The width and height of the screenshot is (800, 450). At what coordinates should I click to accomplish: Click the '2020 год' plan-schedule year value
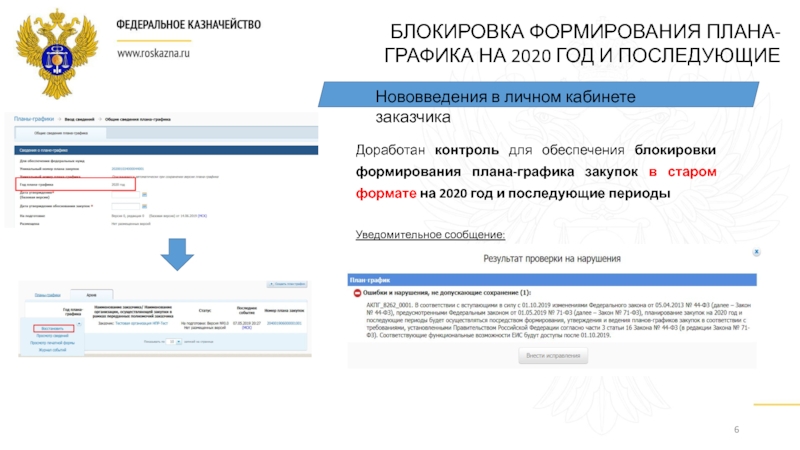tap(118, 185)
